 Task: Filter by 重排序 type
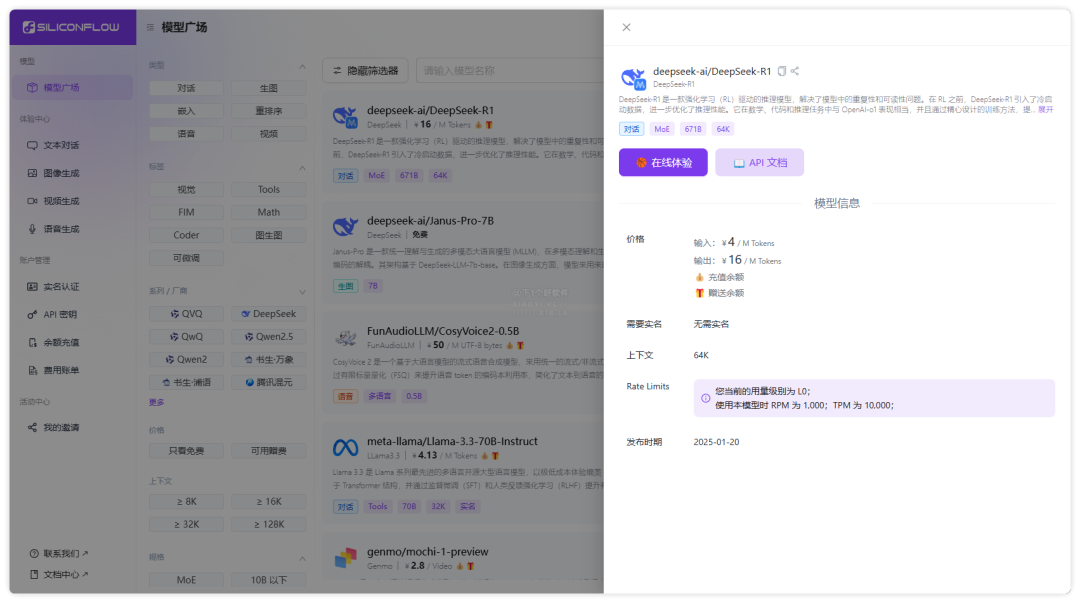coord(269,111)
